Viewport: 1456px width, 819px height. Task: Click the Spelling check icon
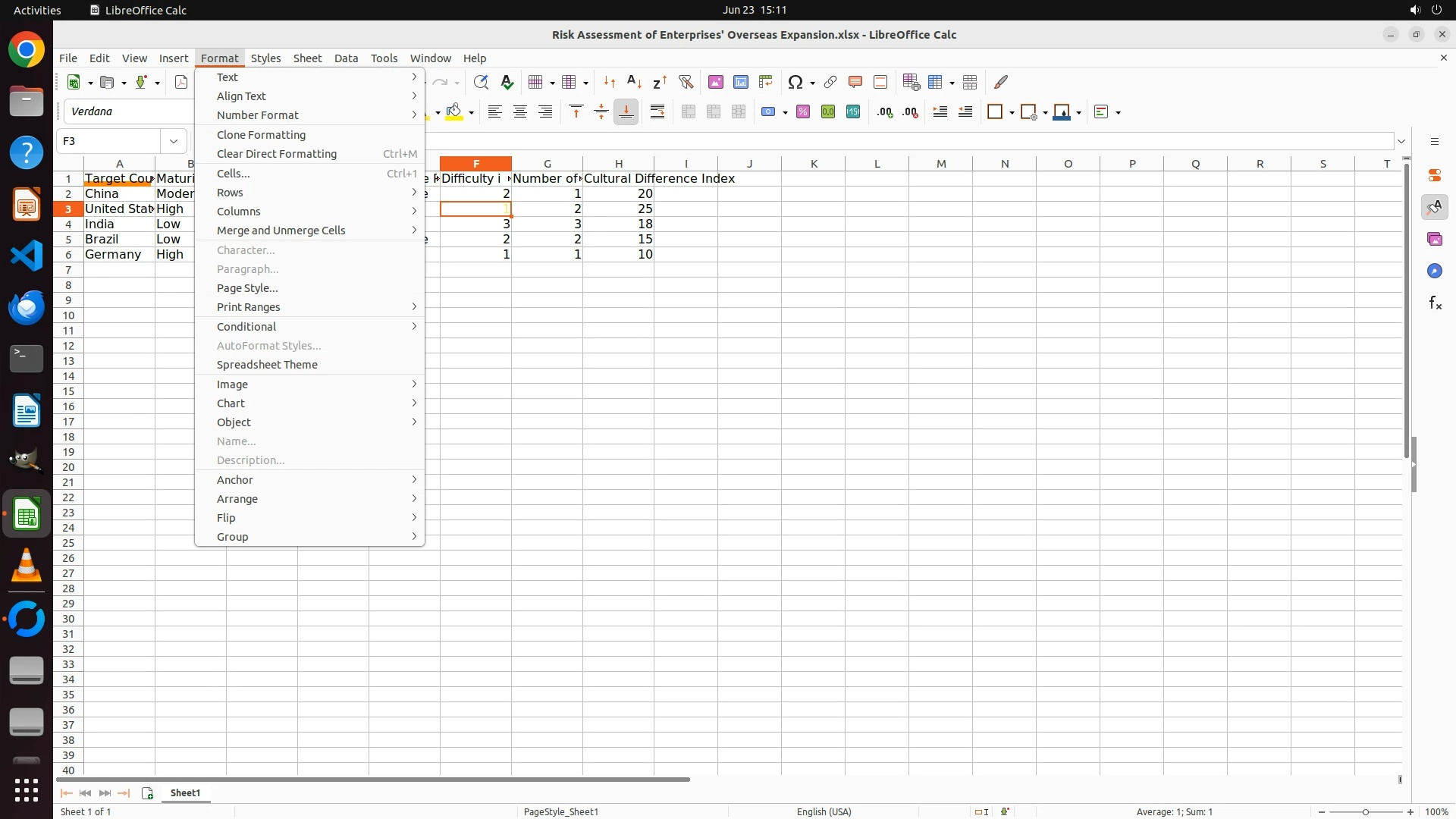click(507, 82)
